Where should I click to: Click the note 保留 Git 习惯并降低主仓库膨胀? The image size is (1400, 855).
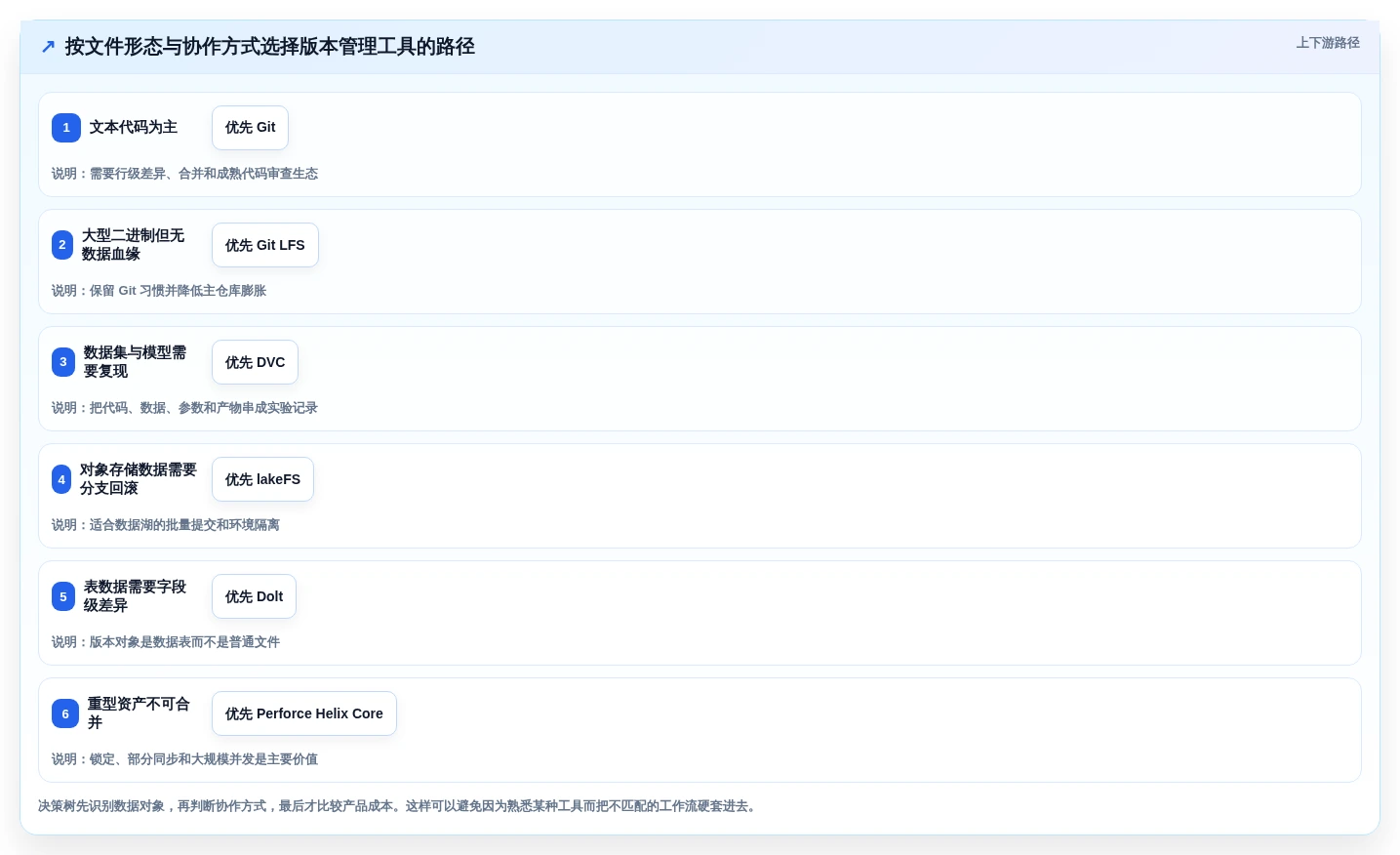coord(159,291)
